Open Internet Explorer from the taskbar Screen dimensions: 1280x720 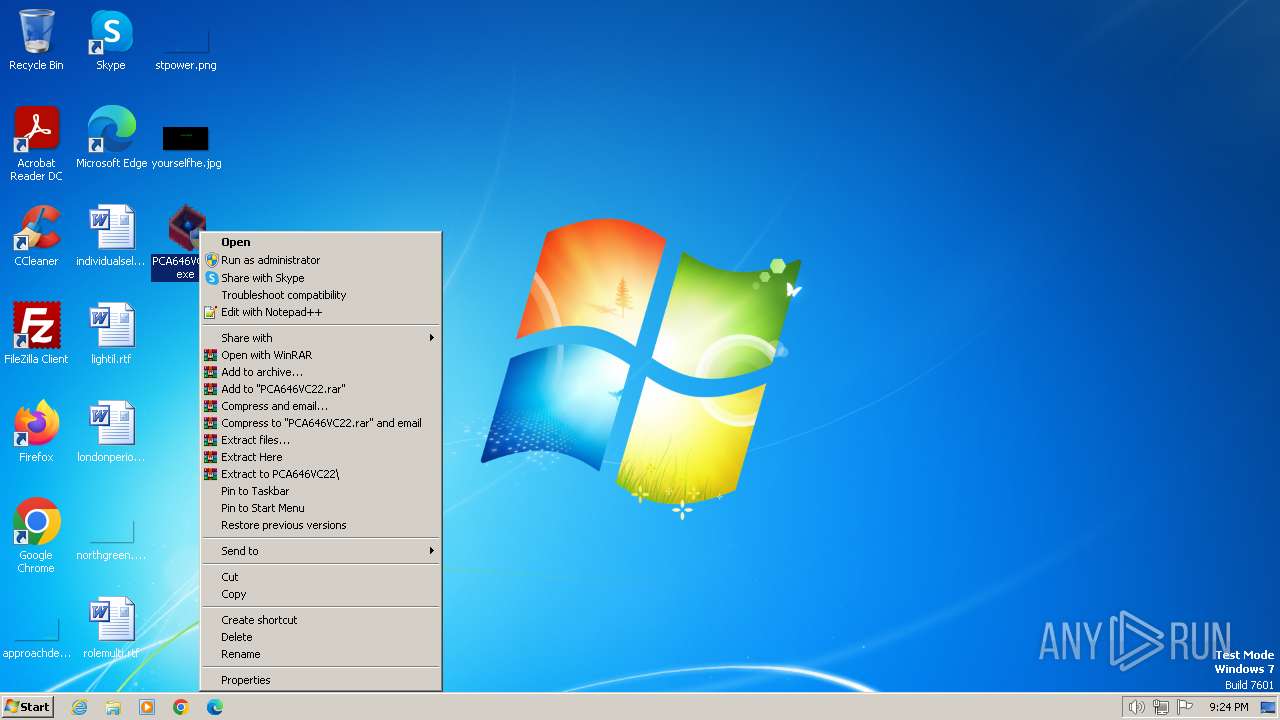[79, 707]
